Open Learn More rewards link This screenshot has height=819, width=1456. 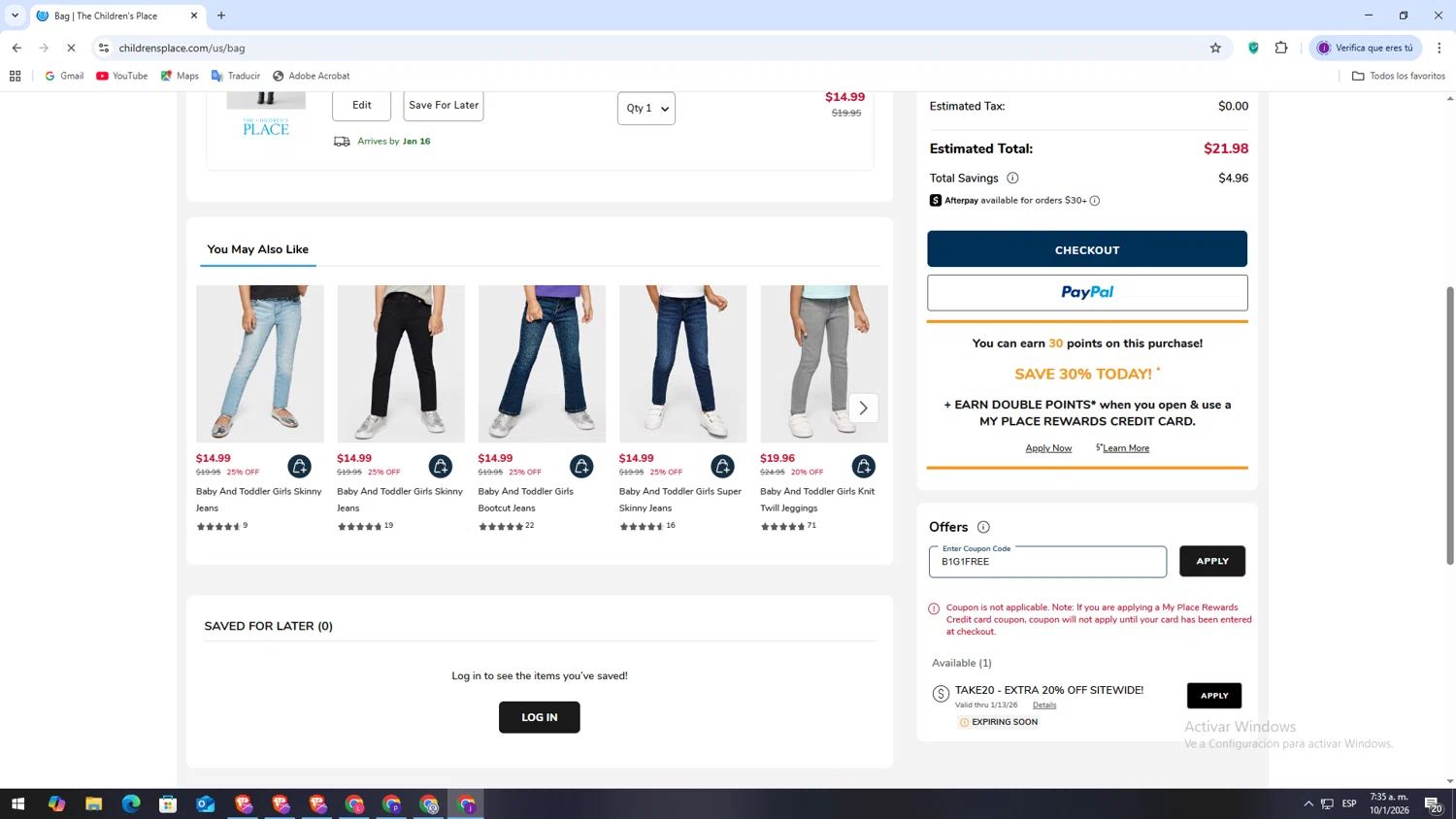coord(1124,448)
